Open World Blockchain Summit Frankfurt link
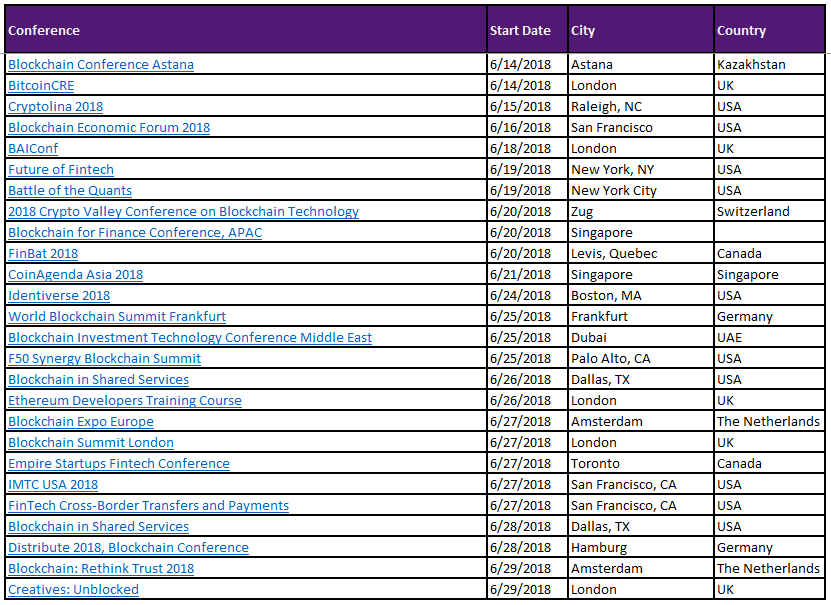831x605 pixels. [x=117, y=317]
